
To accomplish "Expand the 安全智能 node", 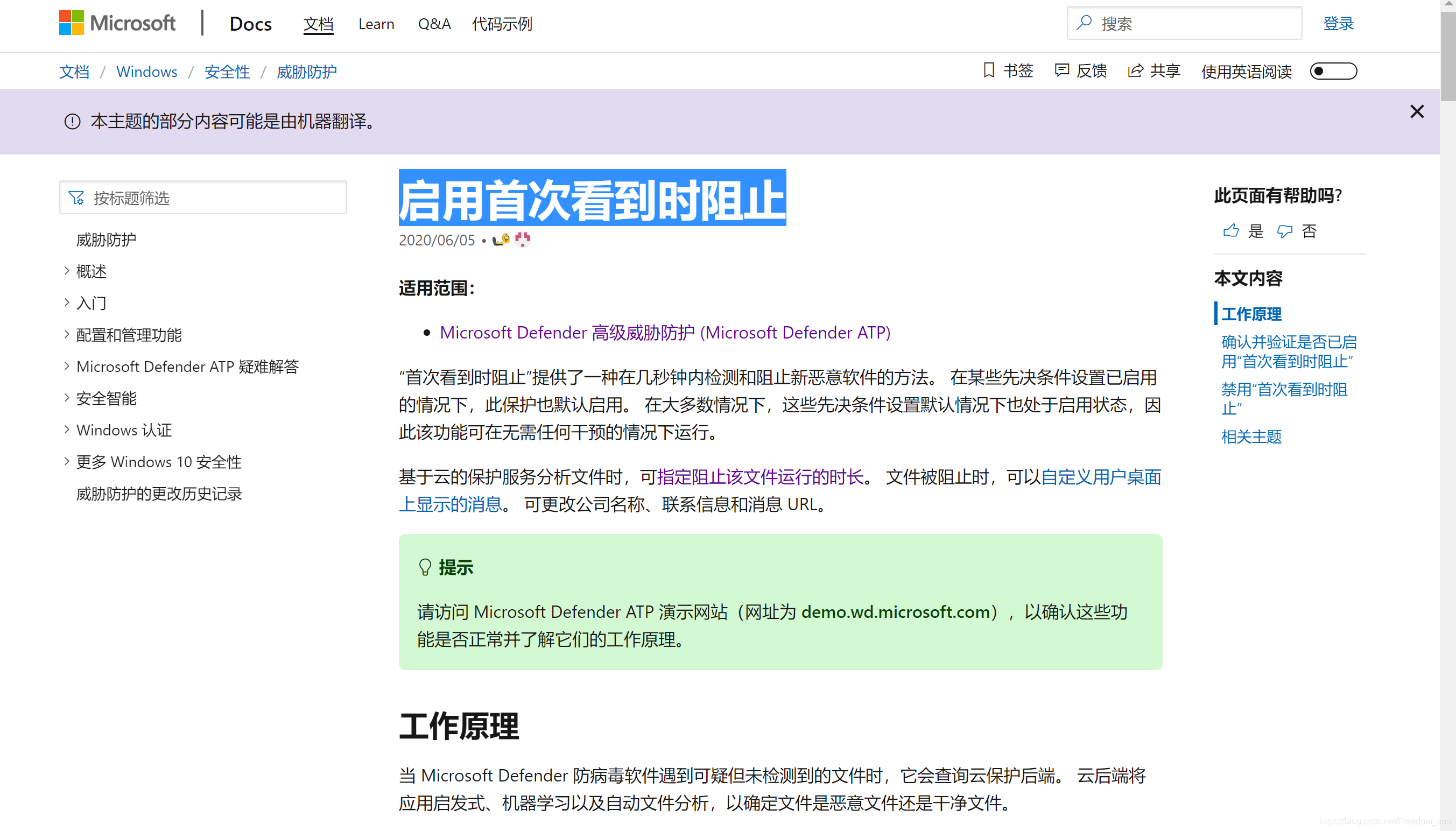I will click(x=67, y=398).
